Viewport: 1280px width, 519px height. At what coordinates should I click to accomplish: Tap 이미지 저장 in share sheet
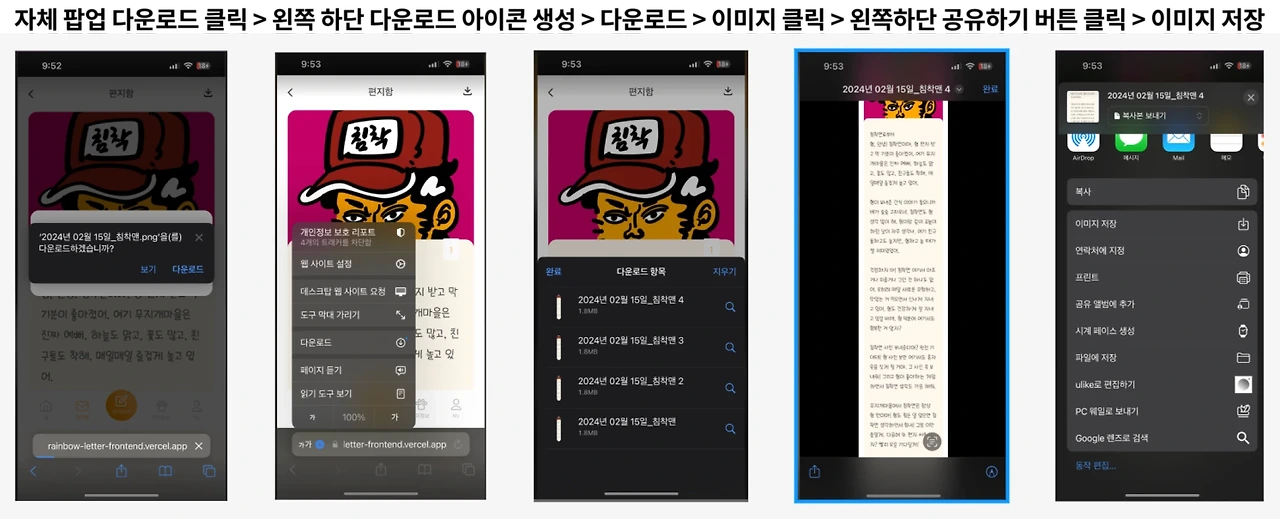1162,224
